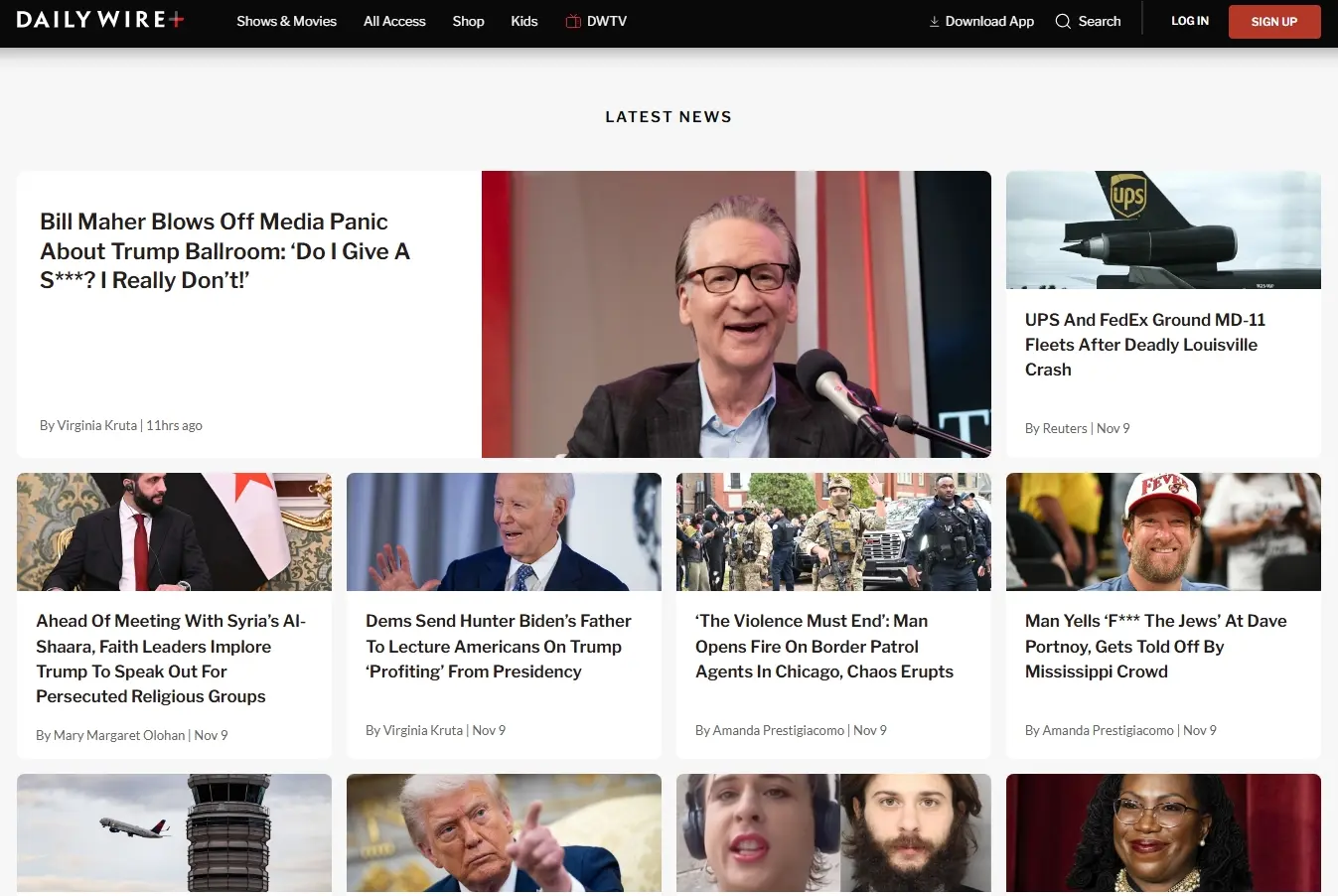The width and height of the screenshot is (1338, 896).
Task: Click the Download App arrow icon
Action: 934,22
